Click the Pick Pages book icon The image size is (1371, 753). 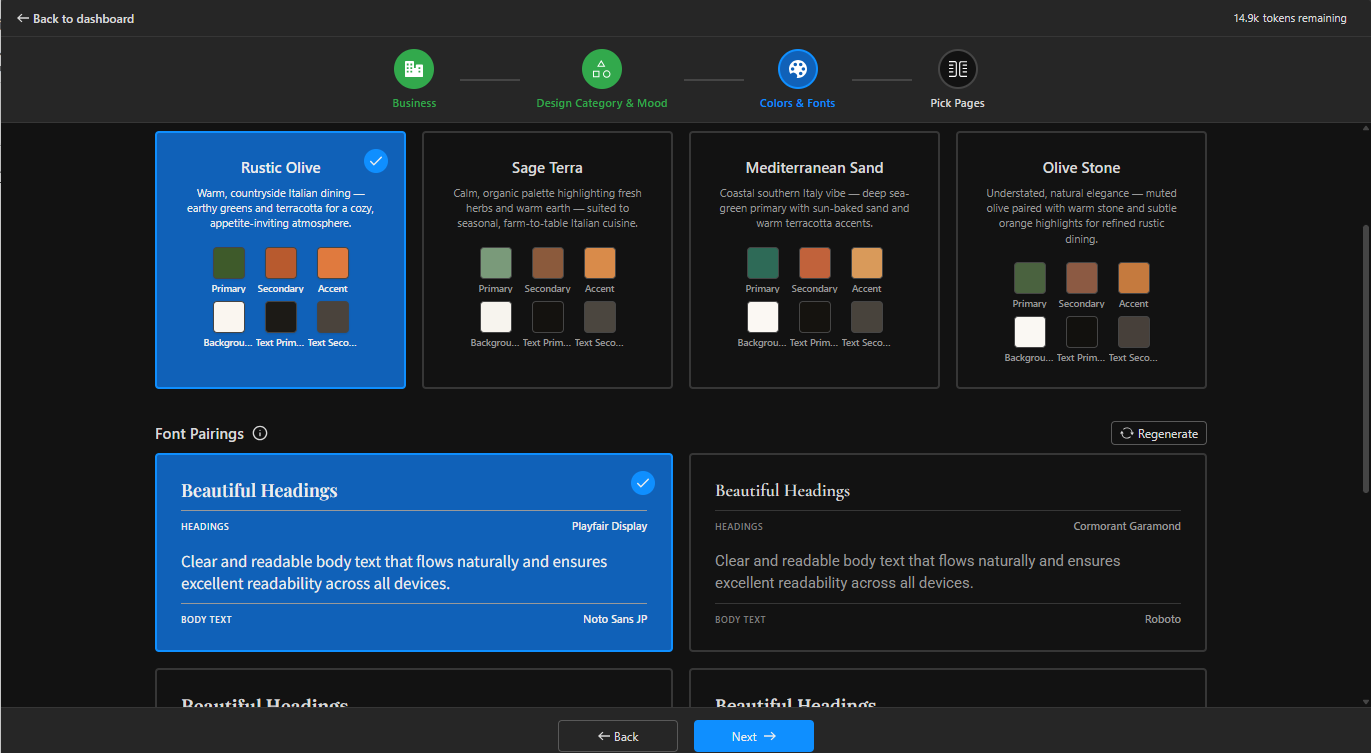[x=957, y=69]
